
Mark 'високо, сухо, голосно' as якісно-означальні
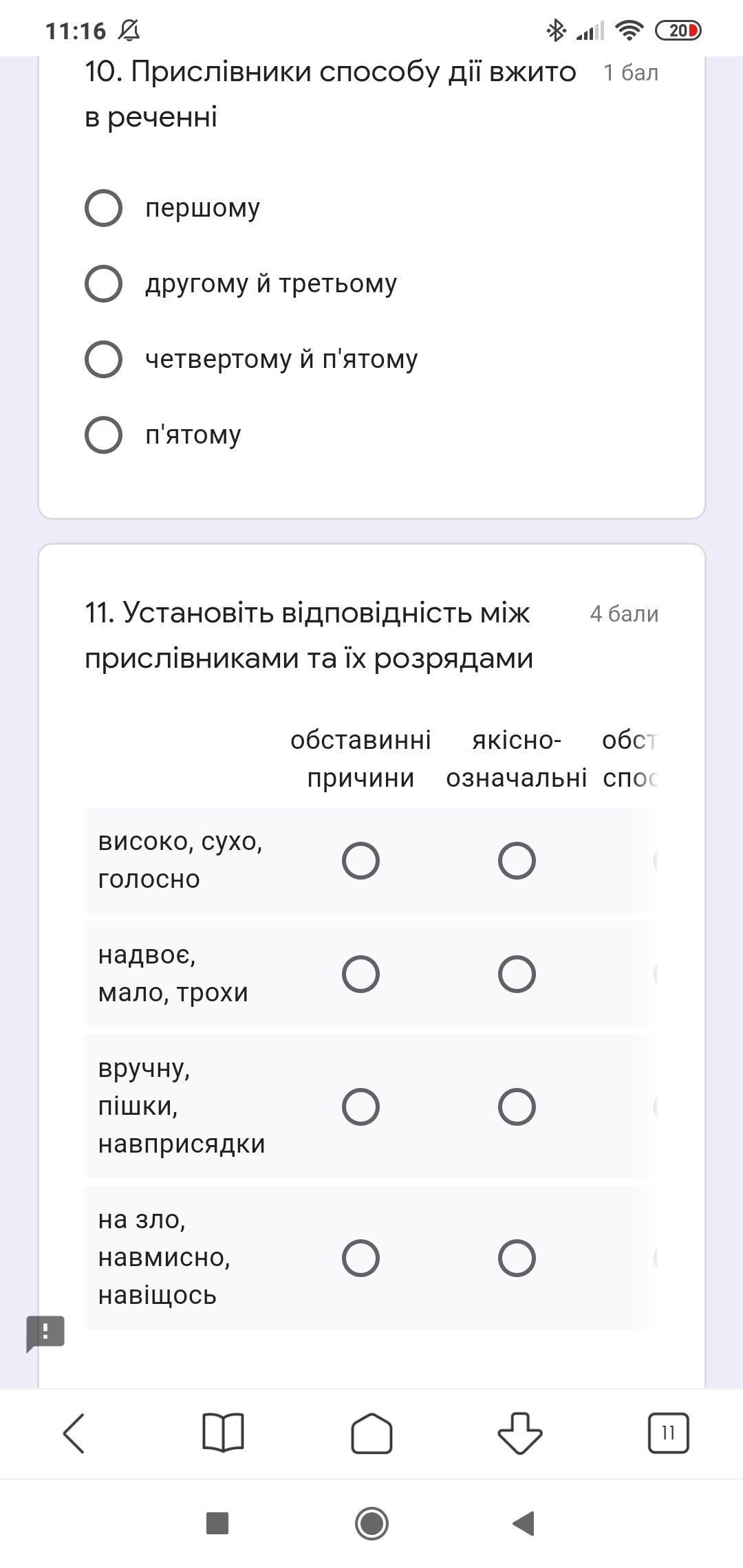click(x=517, y=860)
